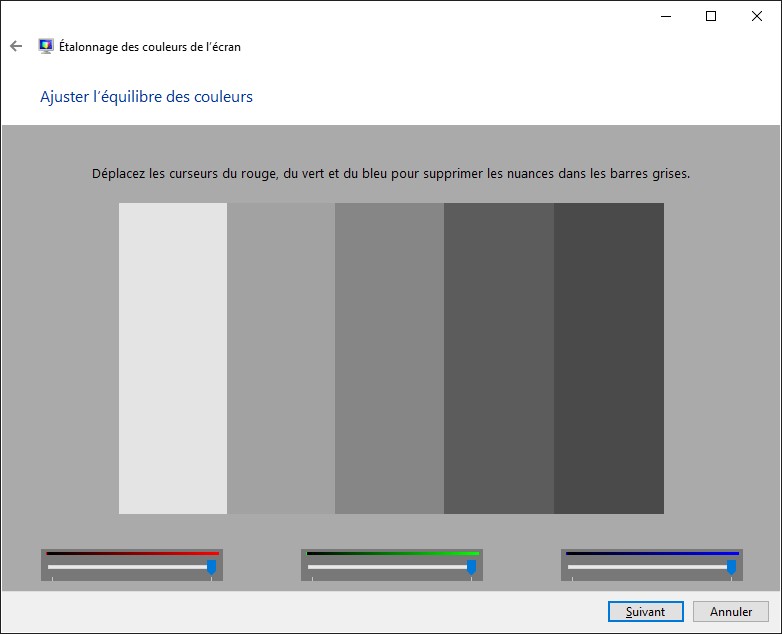The image size is (782, 634).
Task: Click the darkest gray bar in the sample
Action: (608, 358)
